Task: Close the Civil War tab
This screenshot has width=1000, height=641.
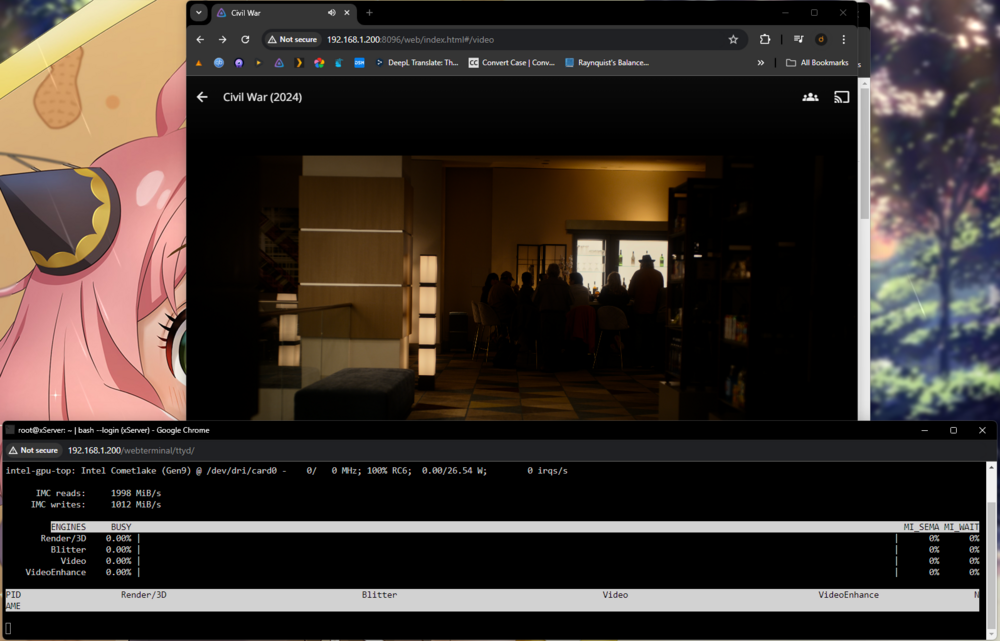Action: pos(347,13)
